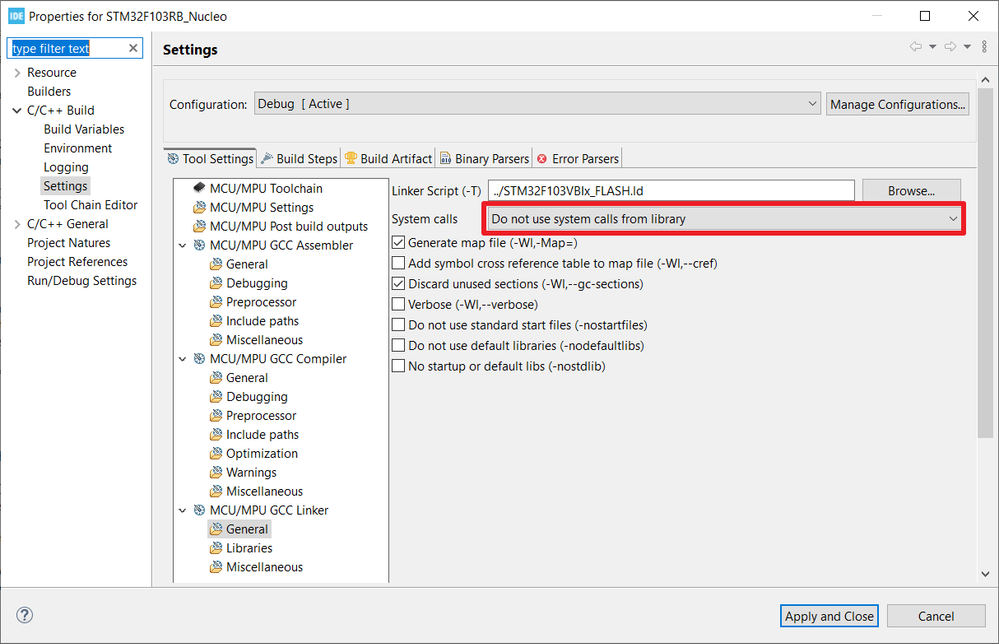Screen dimensions: 999x644
Task: Open Compiler Optimization settings folder
Action: pos(261,453)
